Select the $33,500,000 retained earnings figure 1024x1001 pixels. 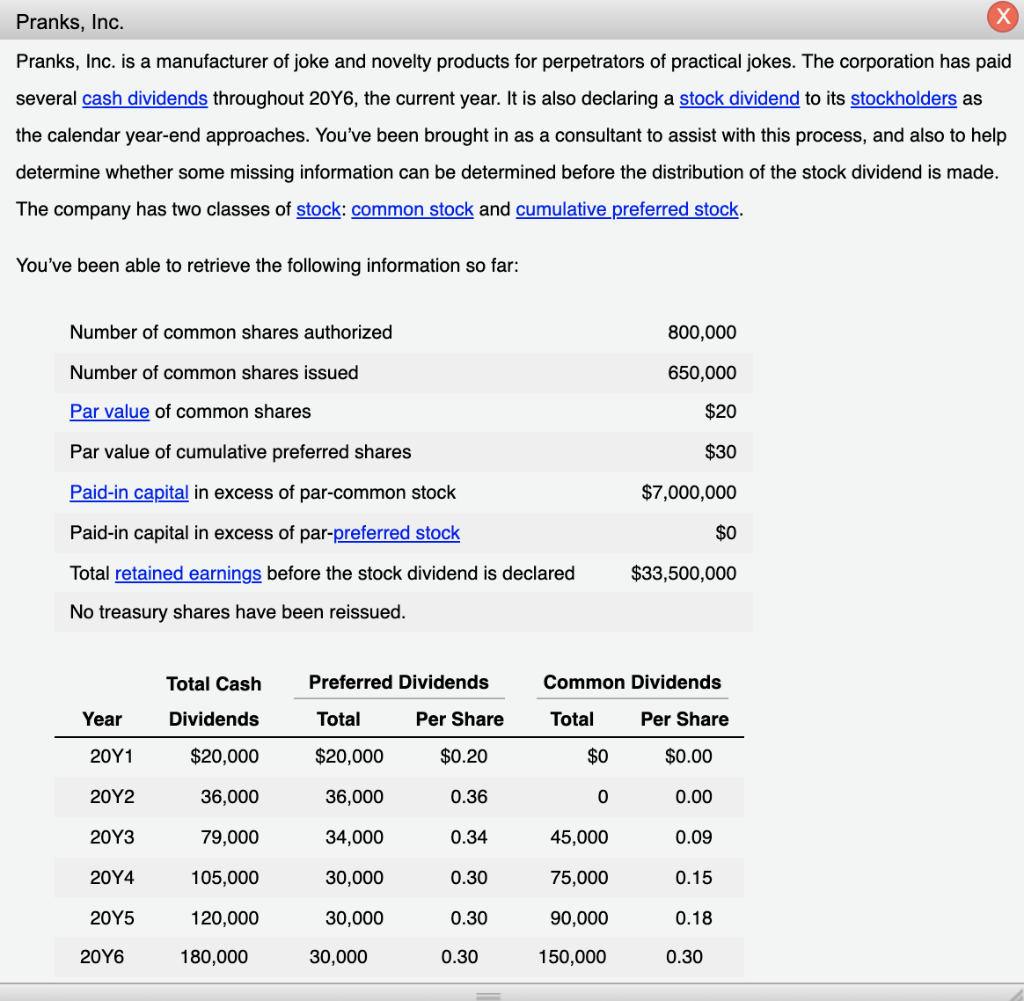(684, 573)
